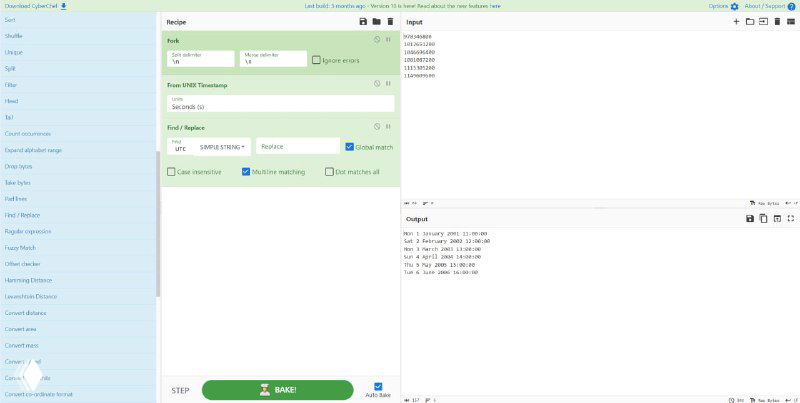
Task: Open the Options link
Action: pos(718,6)
